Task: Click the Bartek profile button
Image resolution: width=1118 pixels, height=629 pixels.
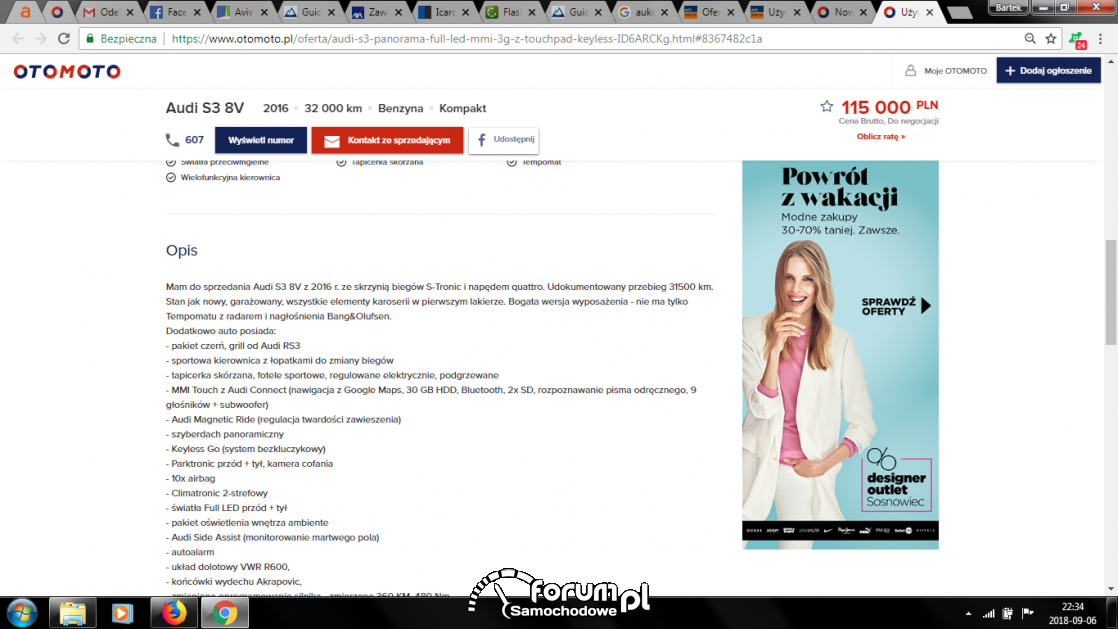Action: [1008, 7]
